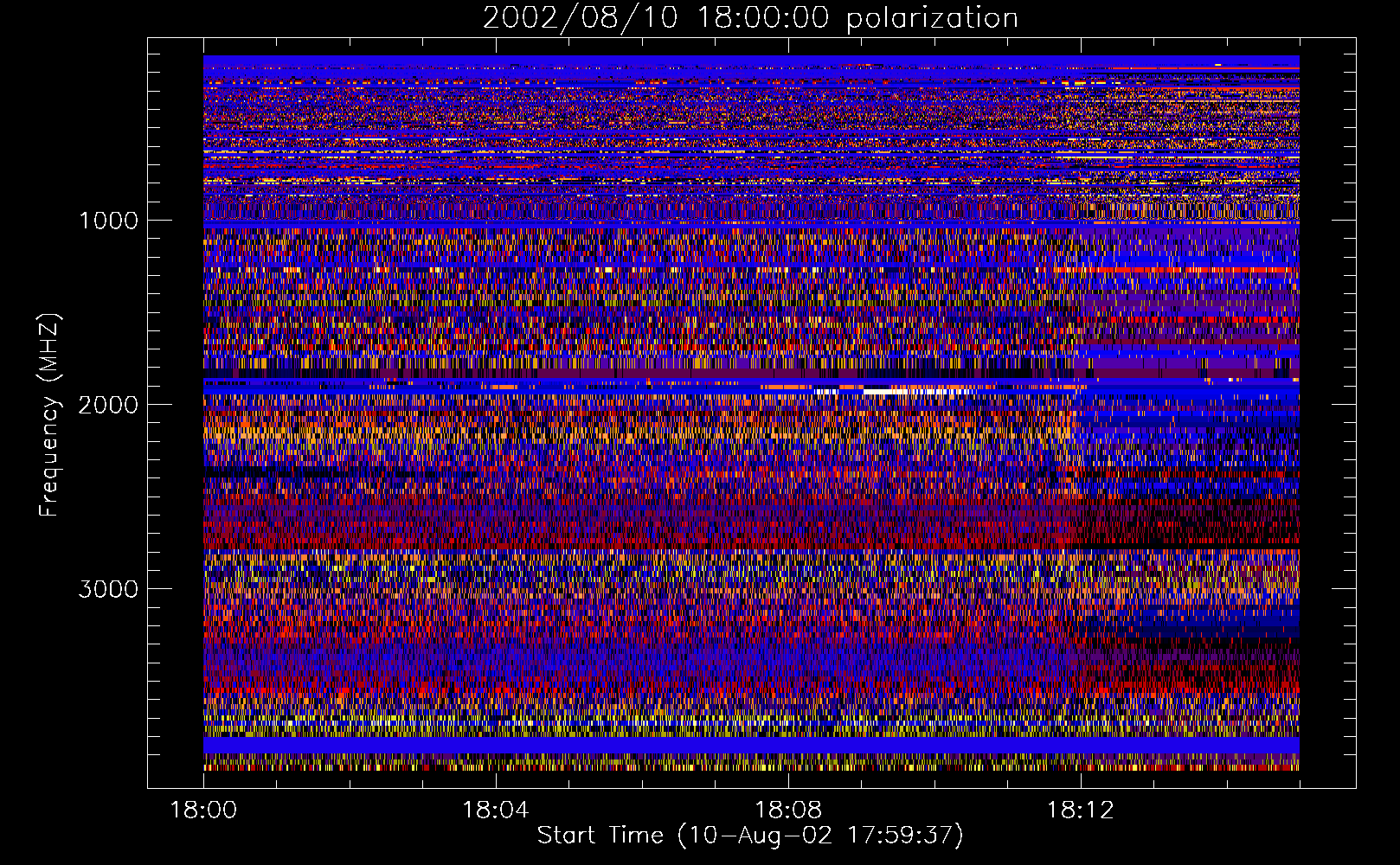Click the 18:12 time tick label
Viewport: 1400px width, 865px height.
click(1080, 811)
